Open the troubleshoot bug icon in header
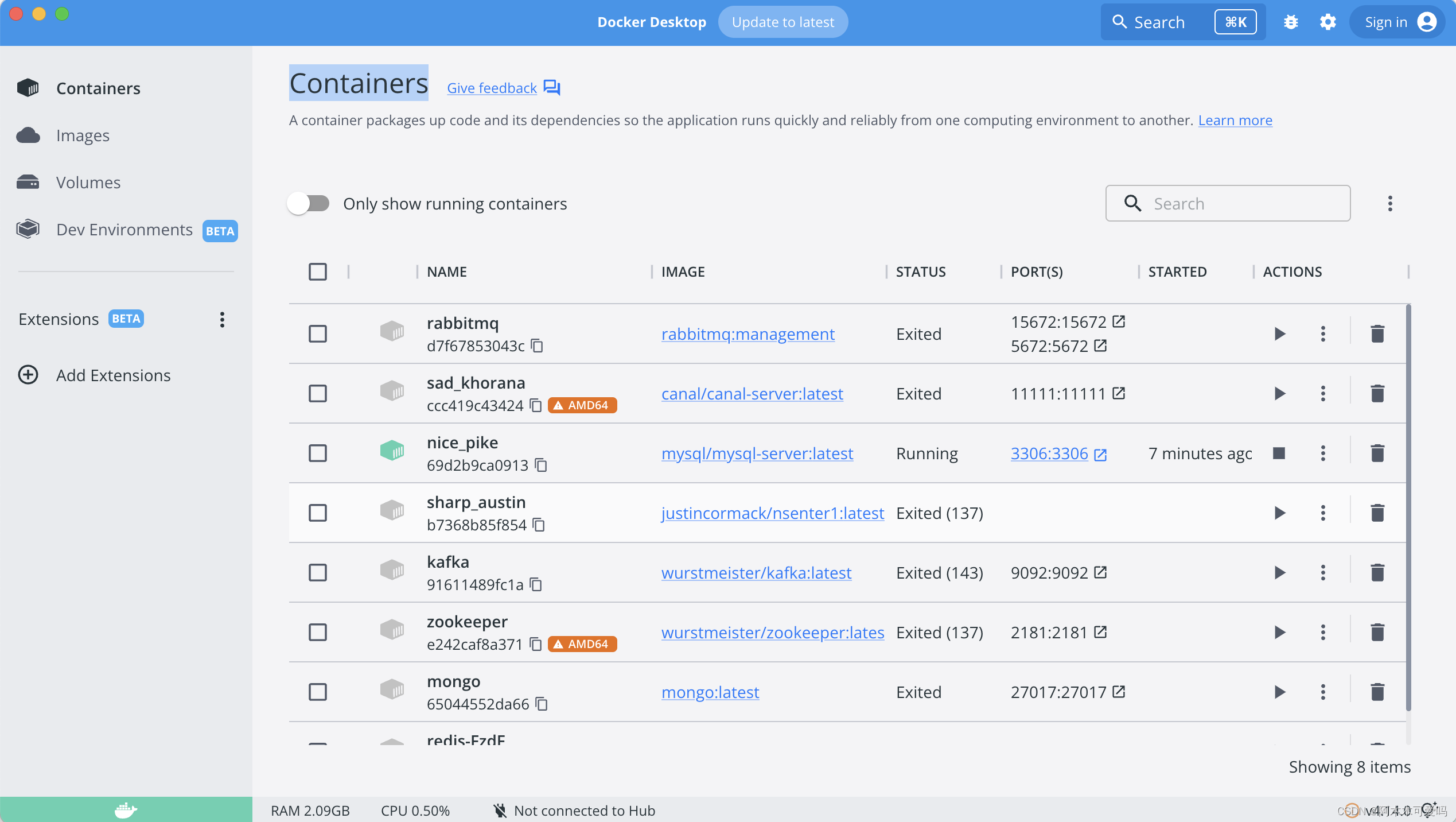Image resolution: width=1456 pixels, height=822 pixels. [1291, 22]
